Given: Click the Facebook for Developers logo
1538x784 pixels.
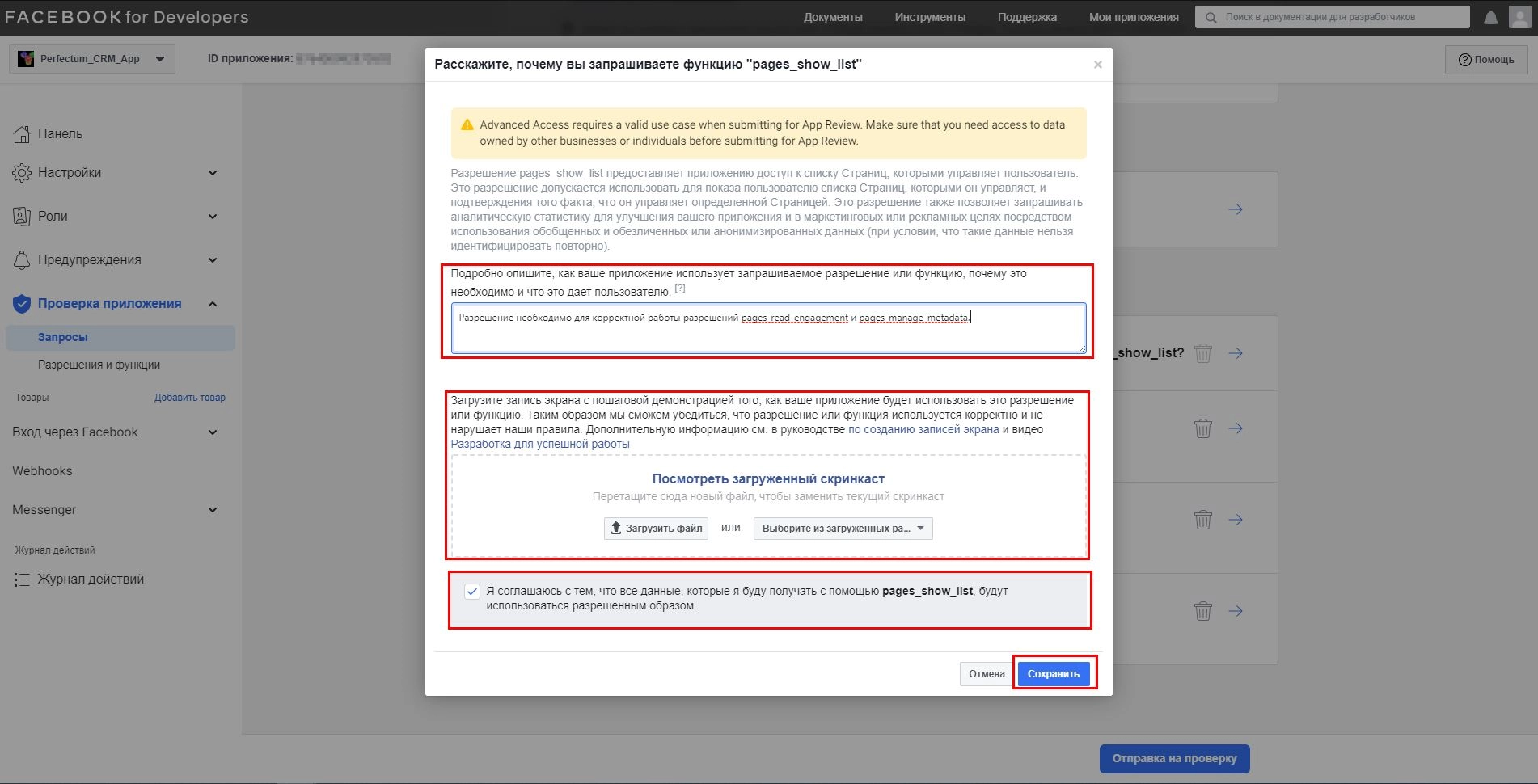Looking at the screenshot, I should click(x=127, y=17).
